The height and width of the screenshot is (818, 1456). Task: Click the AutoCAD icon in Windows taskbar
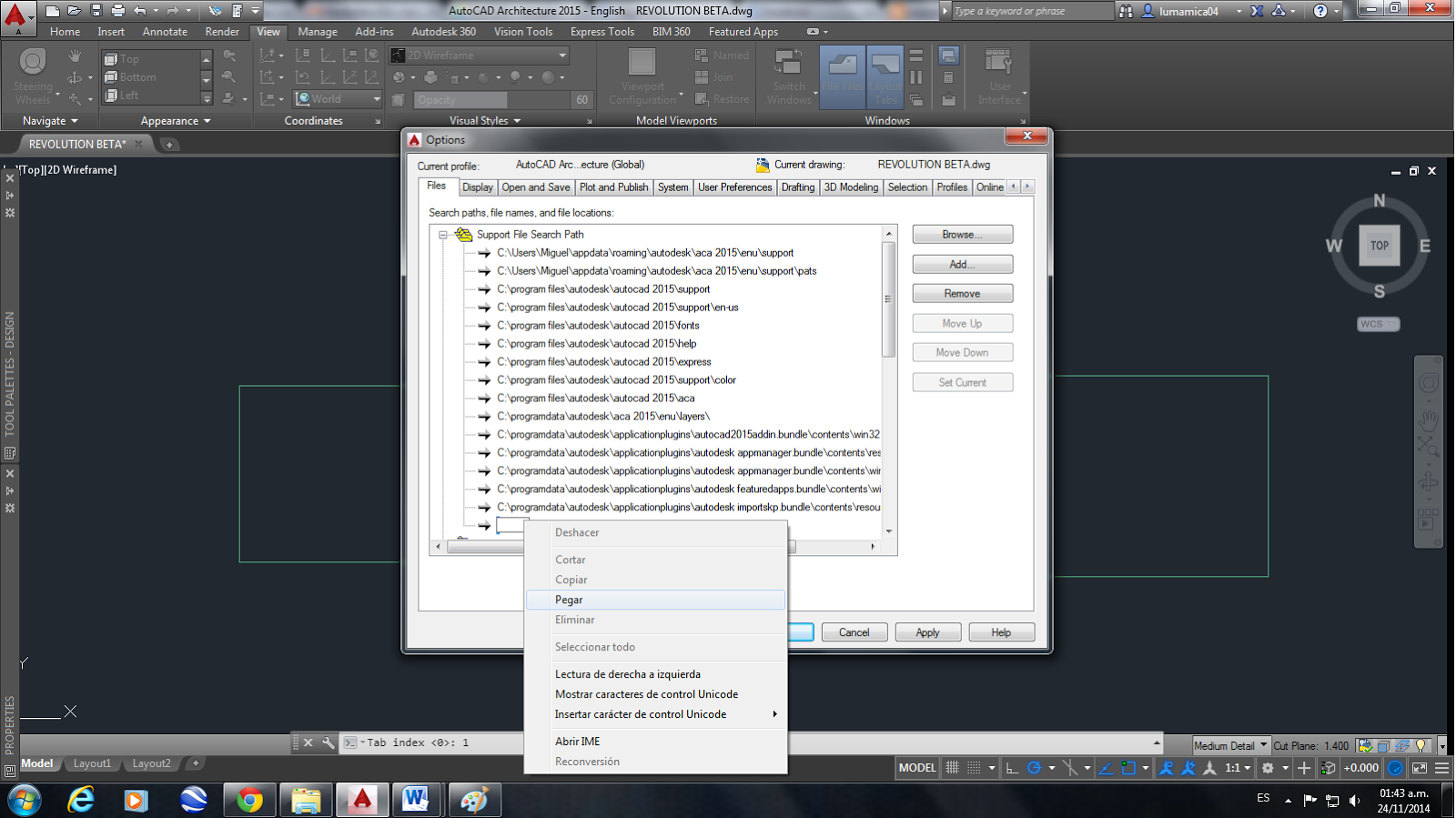point(362,800)
